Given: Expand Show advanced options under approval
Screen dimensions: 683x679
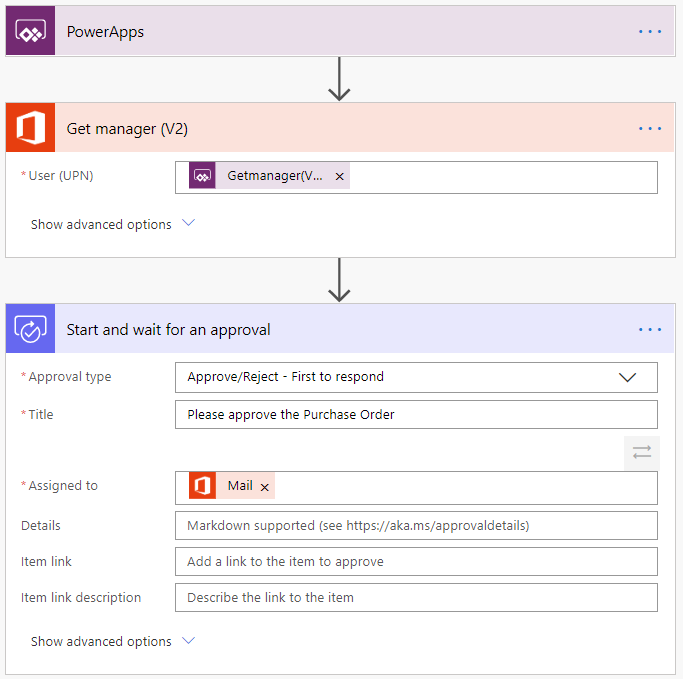Looking at the screenshot, I should pyautogui.click(x=113, y=641).
